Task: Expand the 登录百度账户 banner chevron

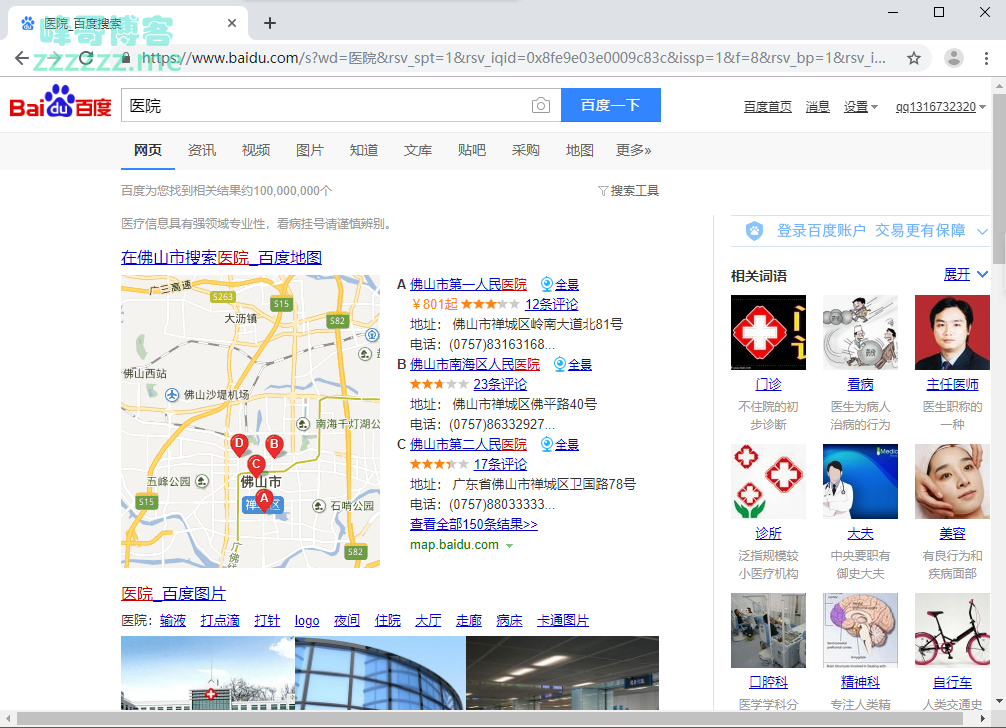Action: pos(982,231)
